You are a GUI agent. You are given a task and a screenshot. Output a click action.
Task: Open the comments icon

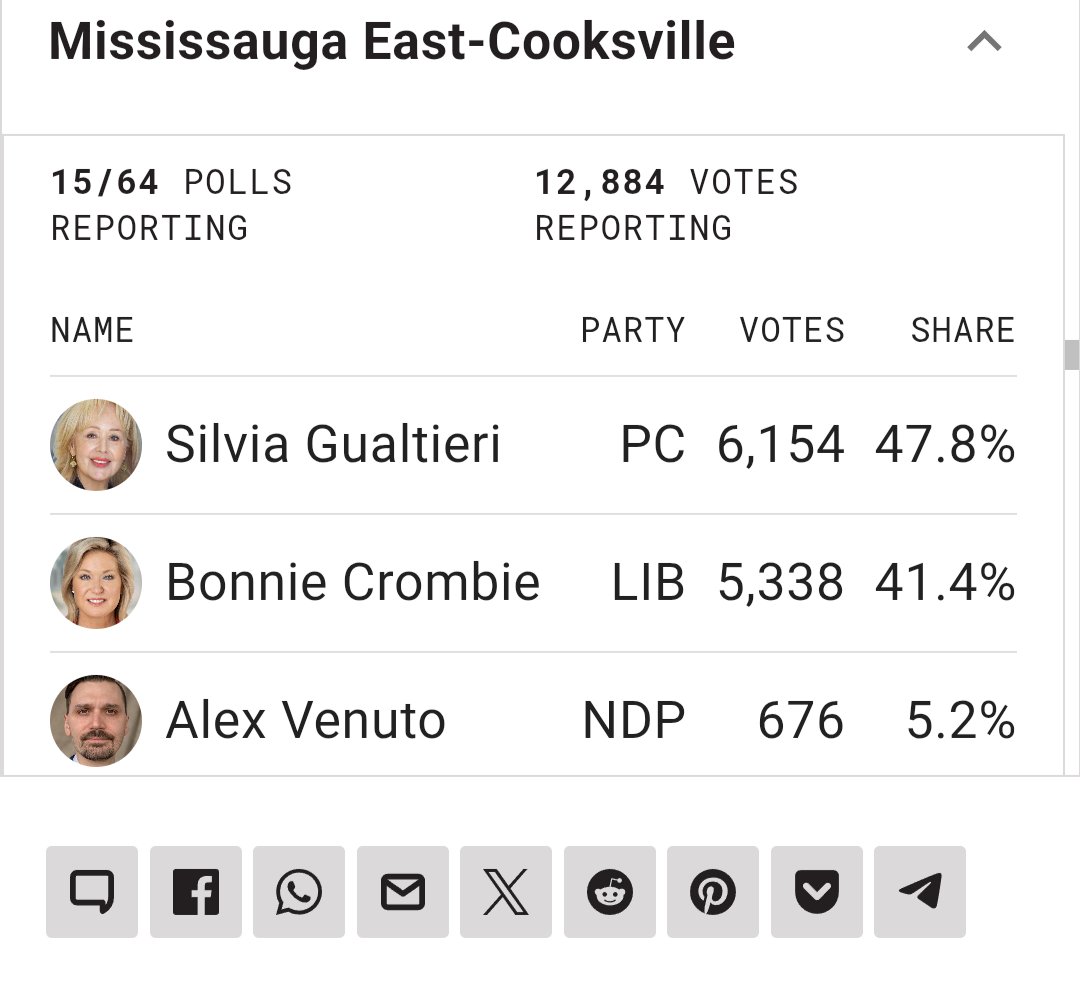92,891
